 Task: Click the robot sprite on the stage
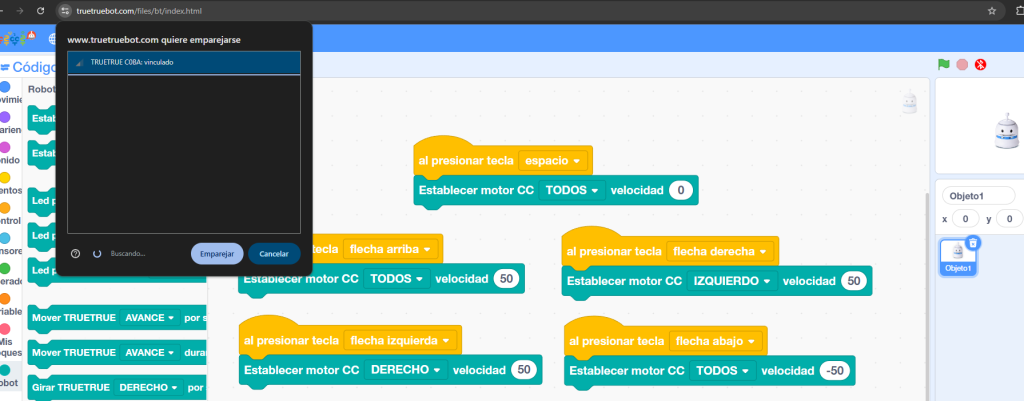[x=1006, y=131]
